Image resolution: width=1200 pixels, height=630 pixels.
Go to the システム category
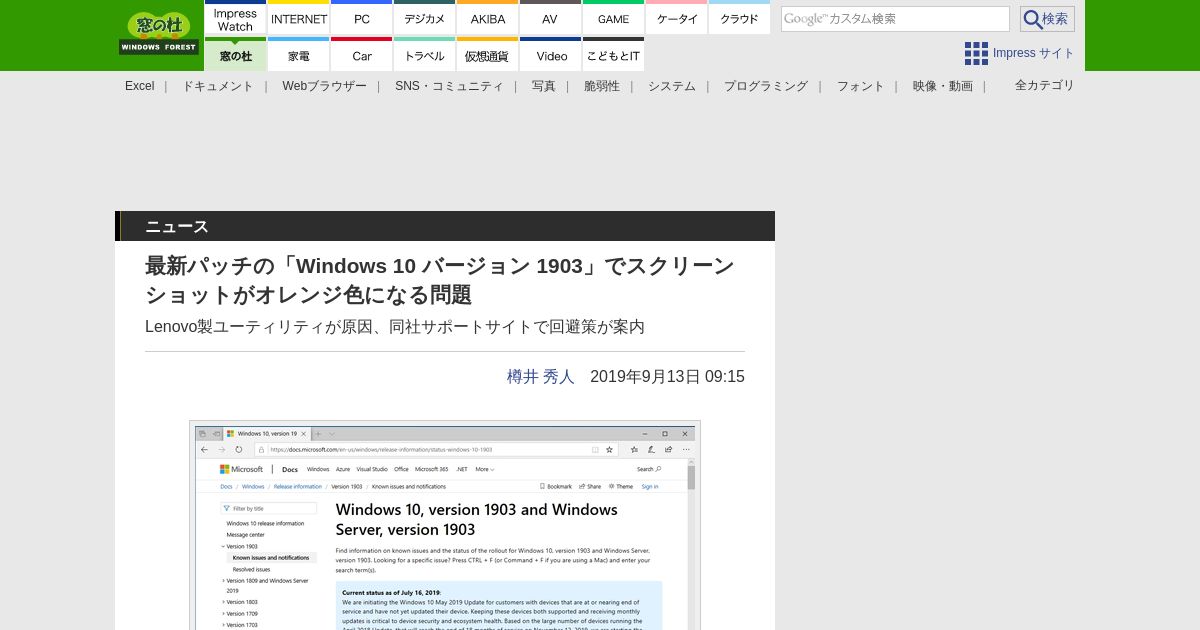(672, 86)
